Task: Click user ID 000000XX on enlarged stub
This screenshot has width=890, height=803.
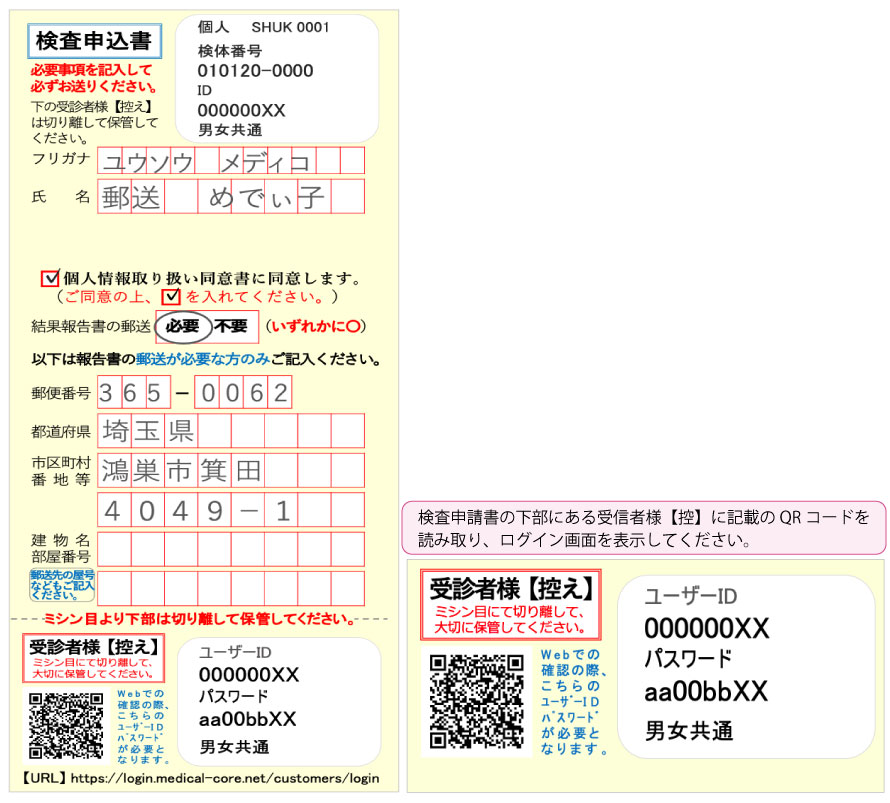Action: 707,629
